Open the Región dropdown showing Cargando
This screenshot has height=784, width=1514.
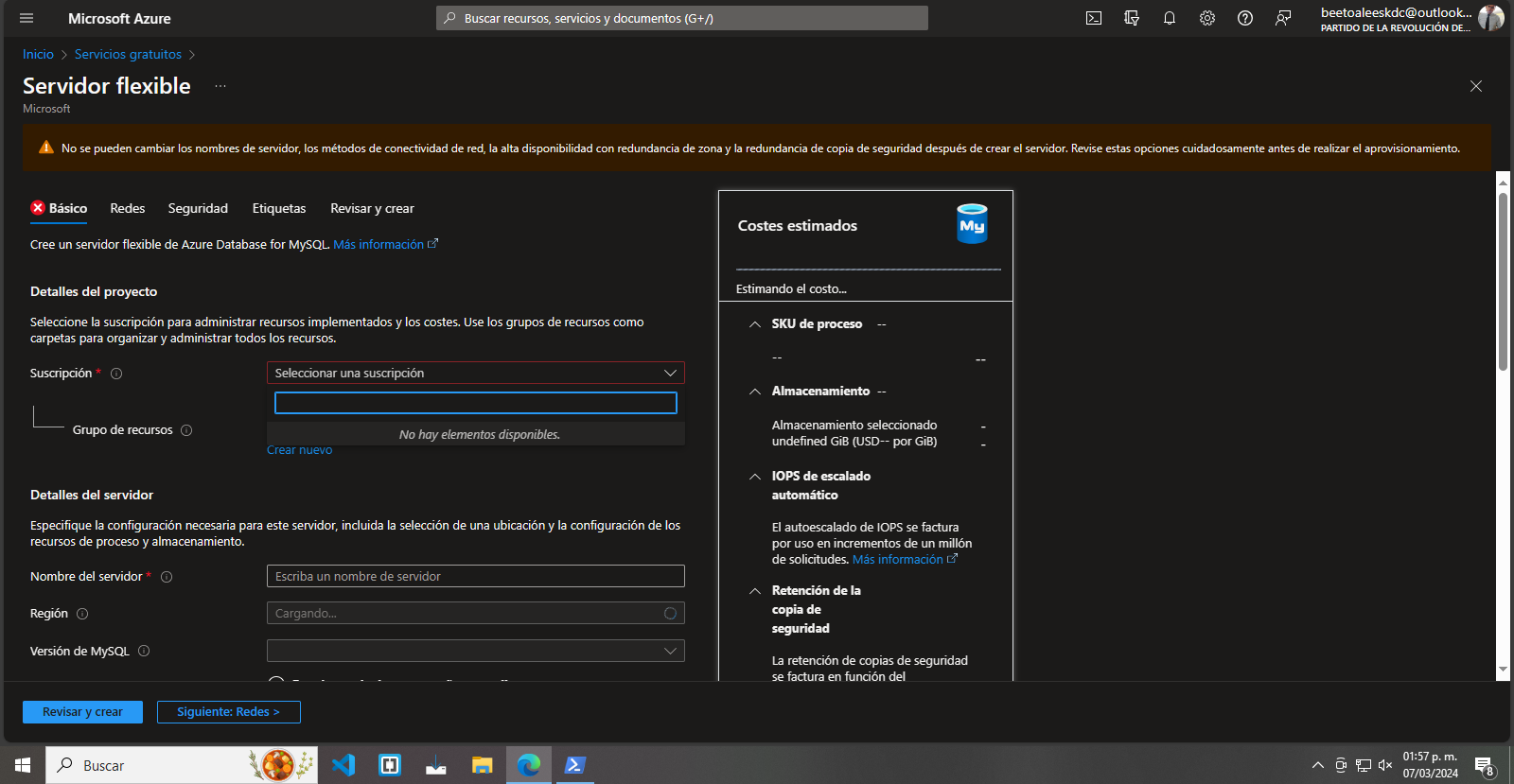476,613
